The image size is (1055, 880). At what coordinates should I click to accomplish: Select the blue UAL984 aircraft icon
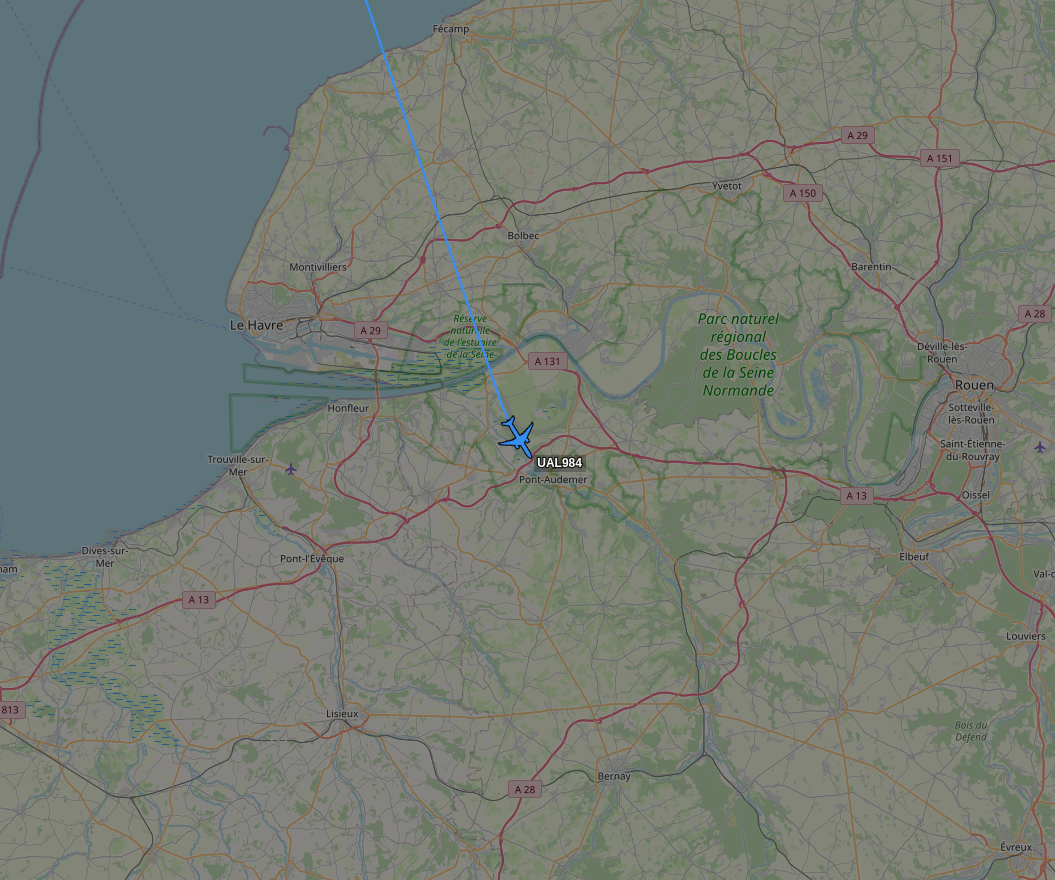[517, 437]
